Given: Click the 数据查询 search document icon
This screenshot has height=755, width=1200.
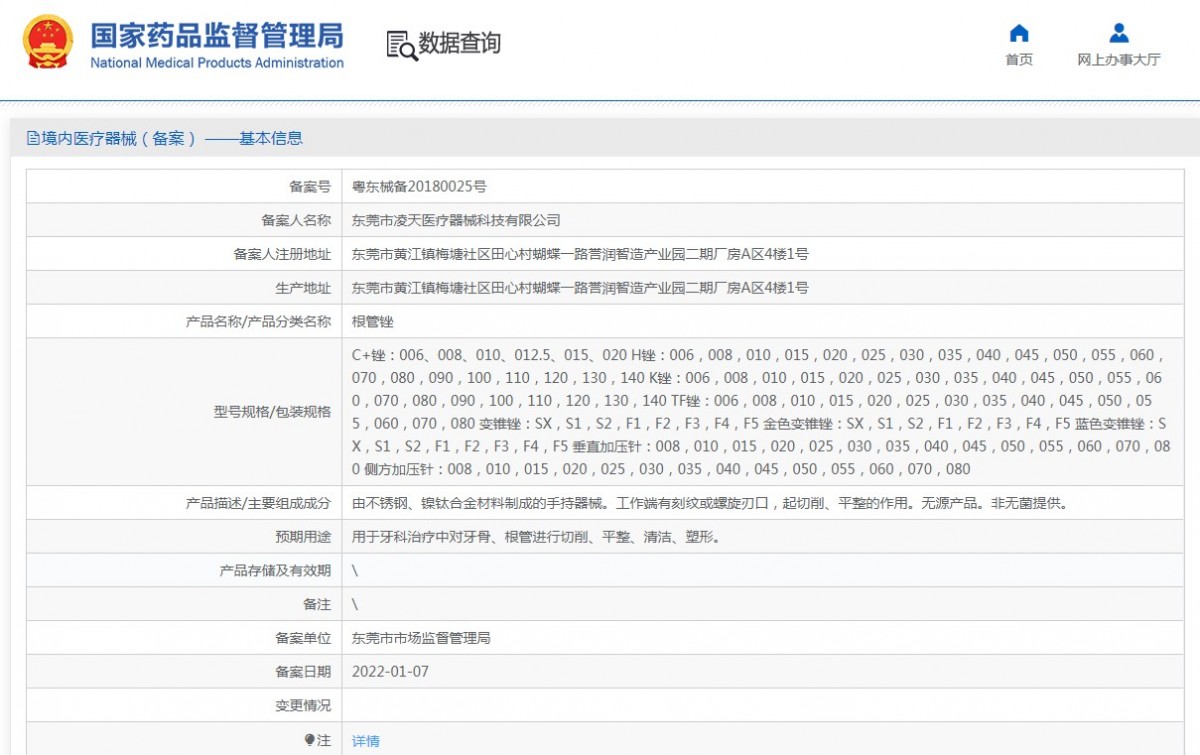Looking at the screenshot, I should point(401,45).
